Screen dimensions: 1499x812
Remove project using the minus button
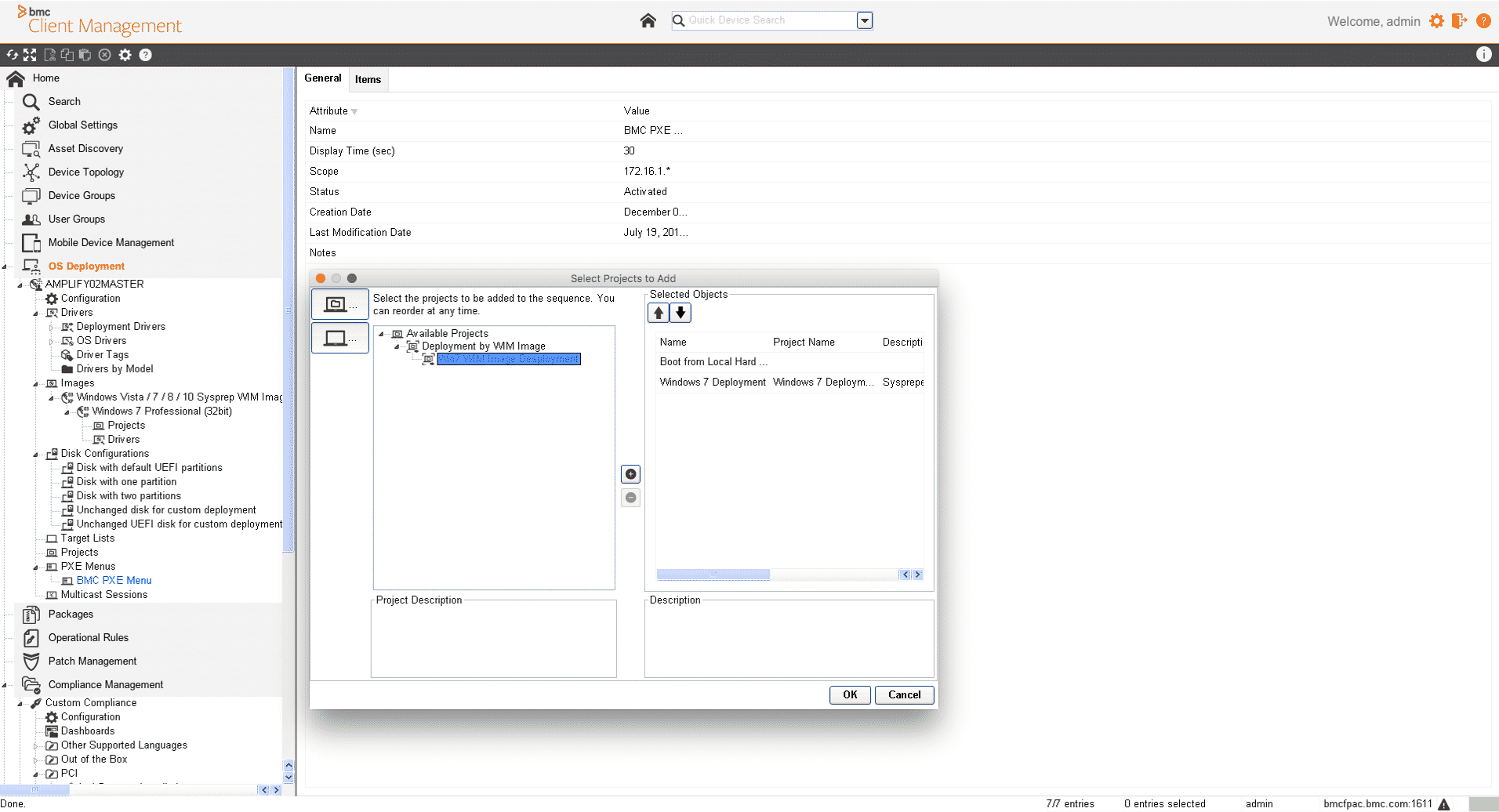pyautogui.click(x=630, y=498)
